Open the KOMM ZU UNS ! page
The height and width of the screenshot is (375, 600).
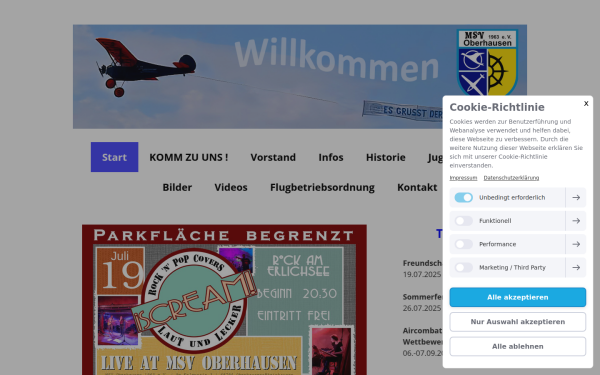click(x=189, y=157)
